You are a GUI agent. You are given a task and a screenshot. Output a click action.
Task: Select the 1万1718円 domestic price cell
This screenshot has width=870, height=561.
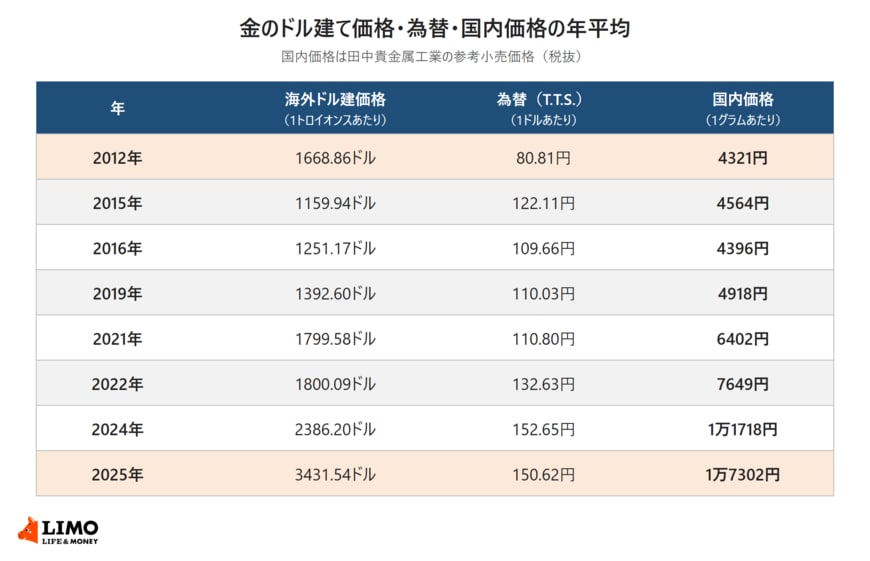point(742,429)
